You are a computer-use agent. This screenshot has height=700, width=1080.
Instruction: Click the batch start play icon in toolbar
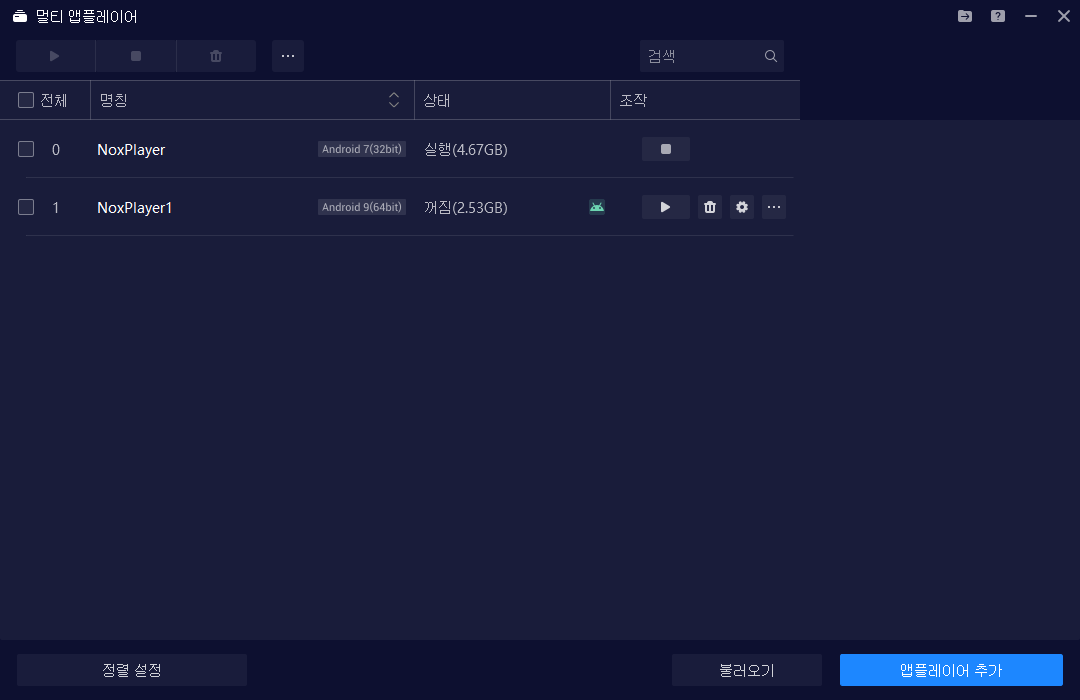55,56
